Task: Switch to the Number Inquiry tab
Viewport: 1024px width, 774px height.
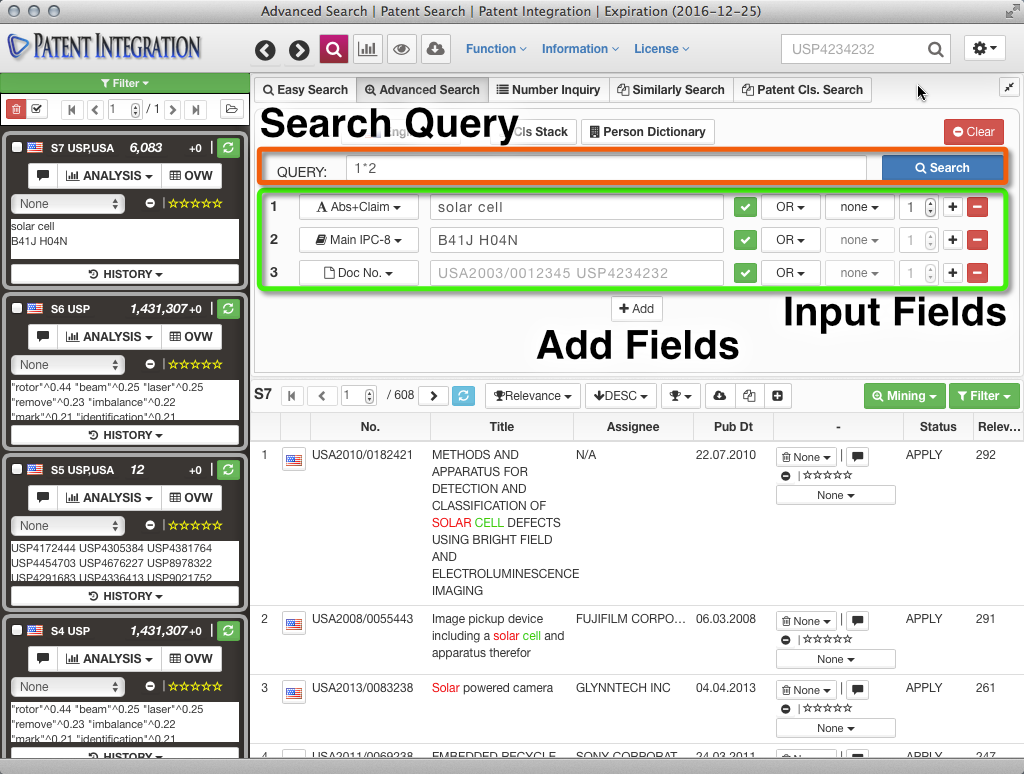Action: tap(549, 89)
